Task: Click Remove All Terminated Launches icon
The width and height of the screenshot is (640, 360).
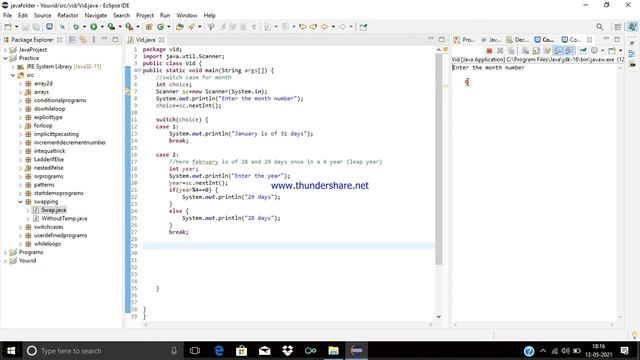Action: tap(511, 51)
